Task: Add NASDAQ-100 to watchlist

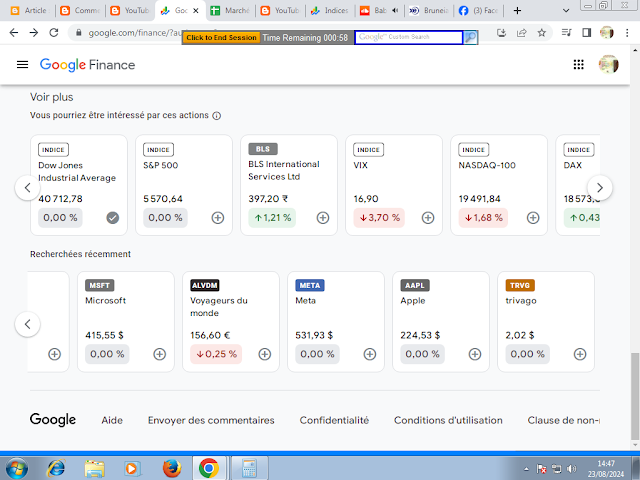Action: point(533,218)
